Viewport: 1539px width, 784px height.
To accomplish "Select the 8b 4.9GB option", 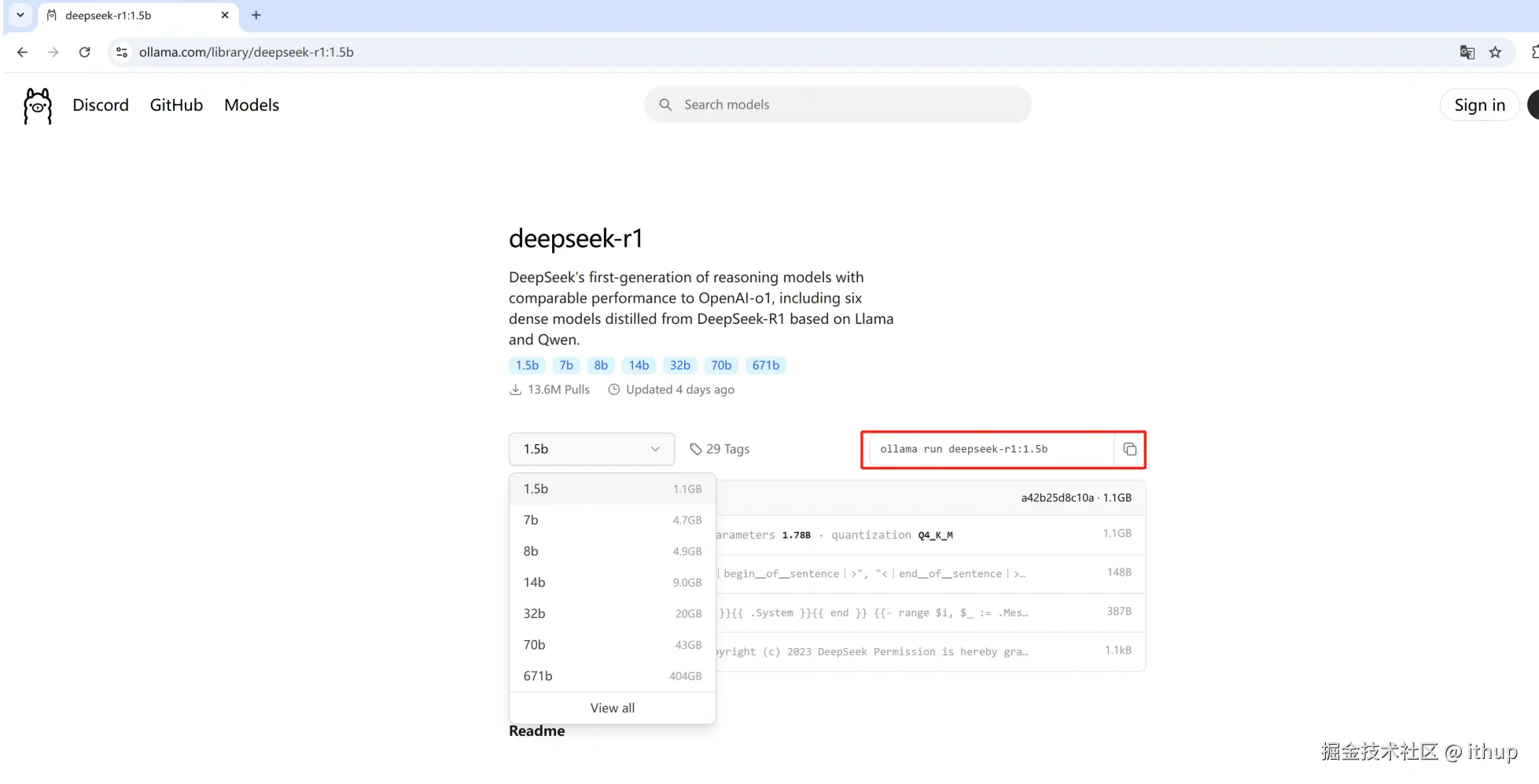I will pos(613,551).
